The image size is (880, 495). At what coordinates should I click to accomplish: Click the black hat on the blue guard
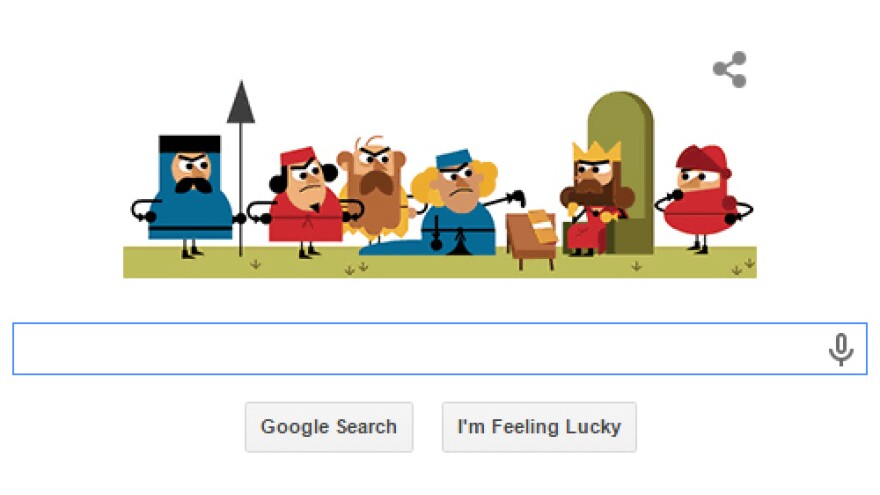click(190, 144)
